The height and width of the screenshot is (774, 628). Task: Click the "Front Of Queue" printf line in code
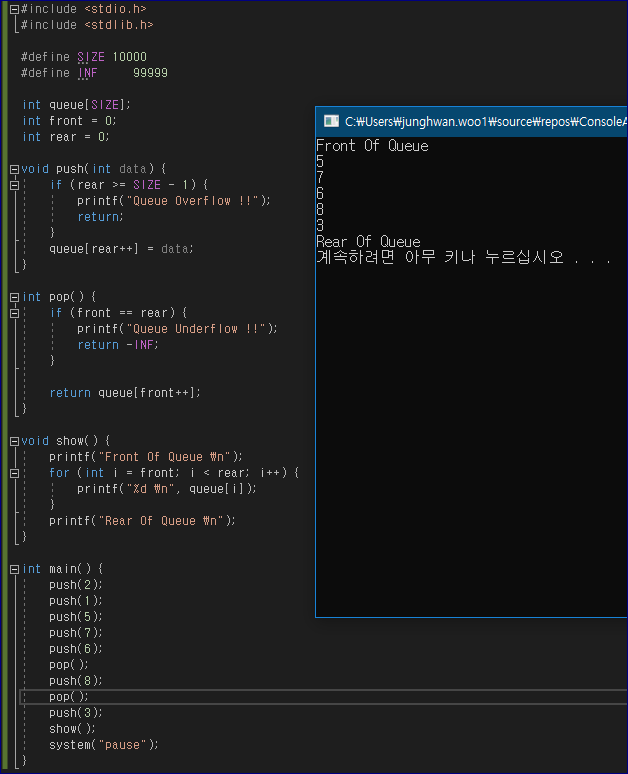(x=146, y=457)
